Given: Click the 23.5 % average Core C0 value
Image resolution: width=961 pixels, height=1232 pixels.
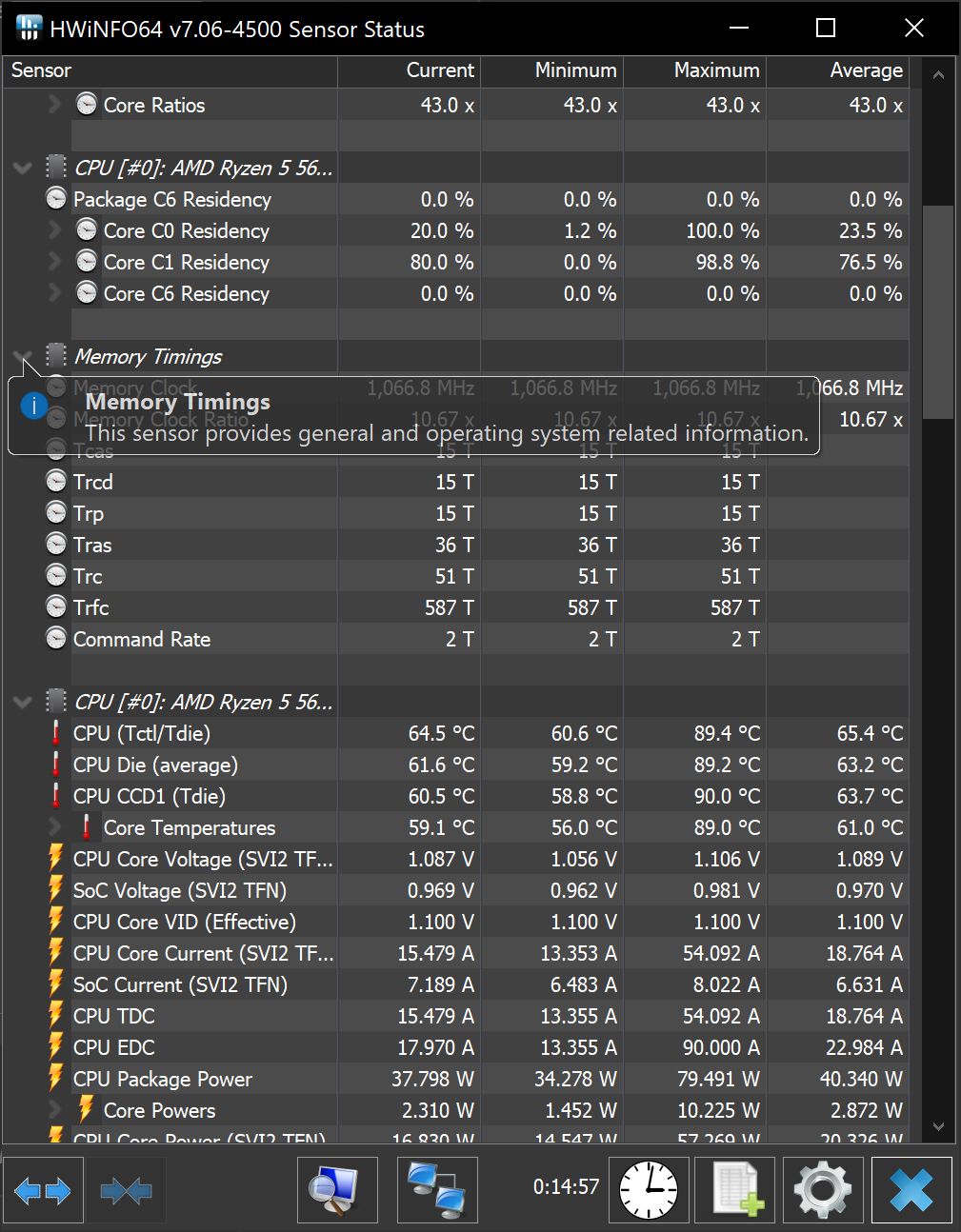Looking at the screenshot, I should coord(871,230).
